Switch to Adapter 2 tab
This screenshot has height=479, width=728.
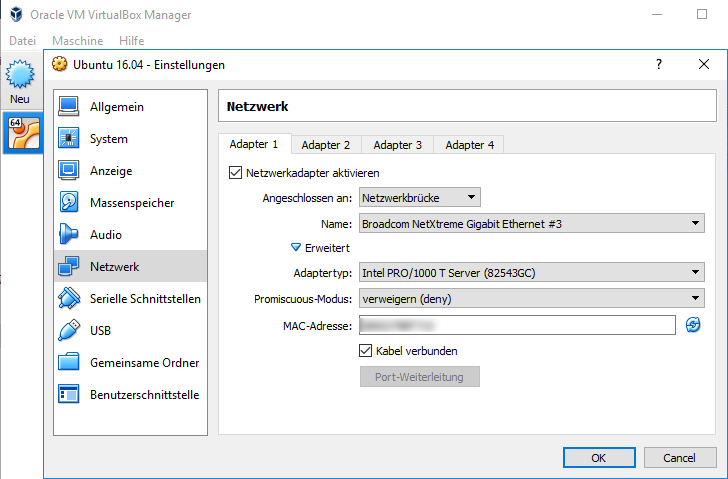coord(326,145)
